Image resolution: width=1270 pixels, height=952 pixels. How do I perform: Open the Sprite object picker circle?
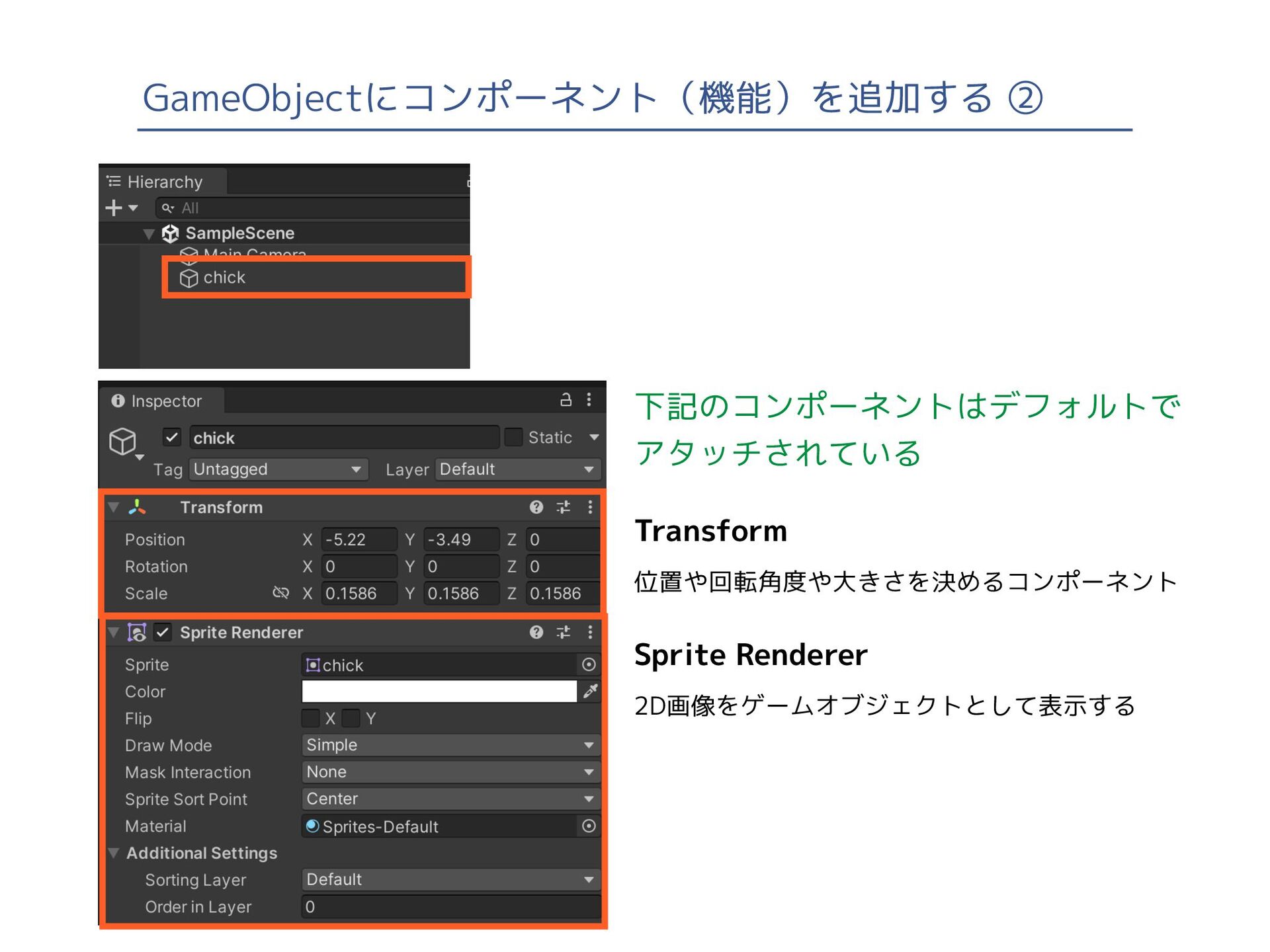coord(589,664)
